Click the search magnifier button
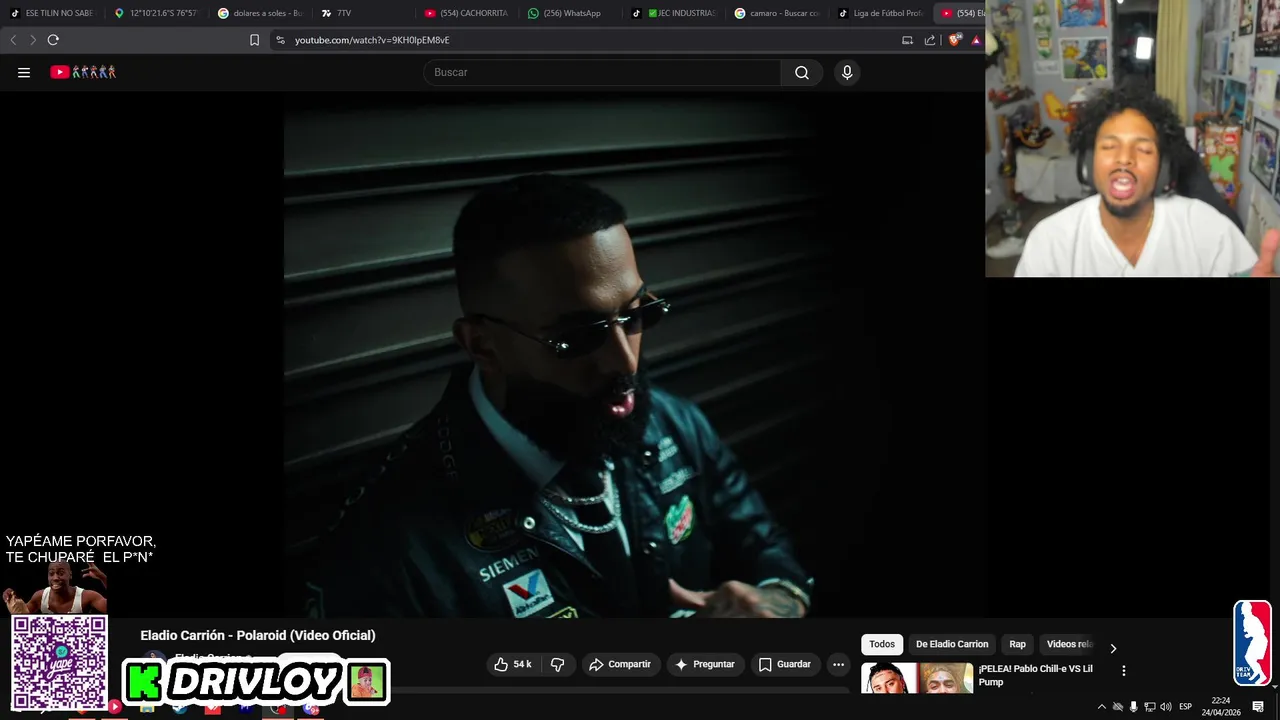Image resolution: width=1280 pixels, height=720 pixels. pos(802,72)
